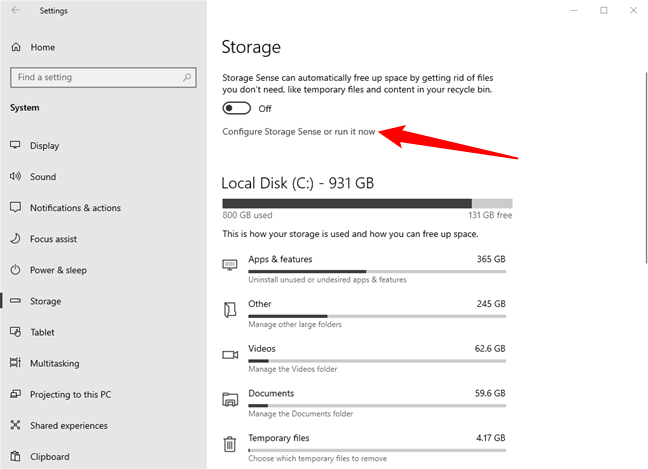The height and width of the screenshot is (469, 648).
Task: Click the Temporary files trash icon
Action: pyautogui.click(x=230, y=443)
